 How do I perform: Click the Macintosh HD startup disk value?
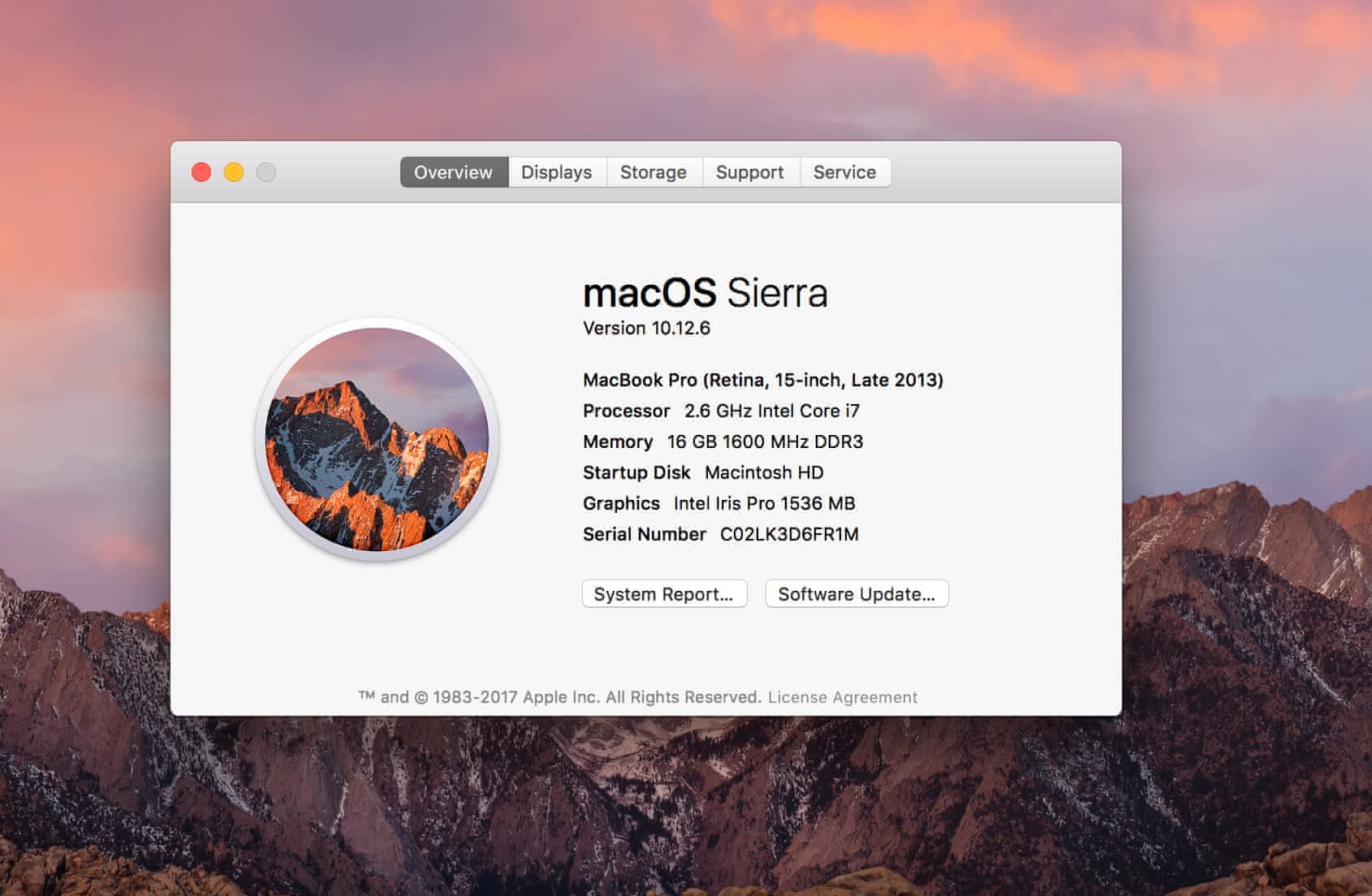764,472
